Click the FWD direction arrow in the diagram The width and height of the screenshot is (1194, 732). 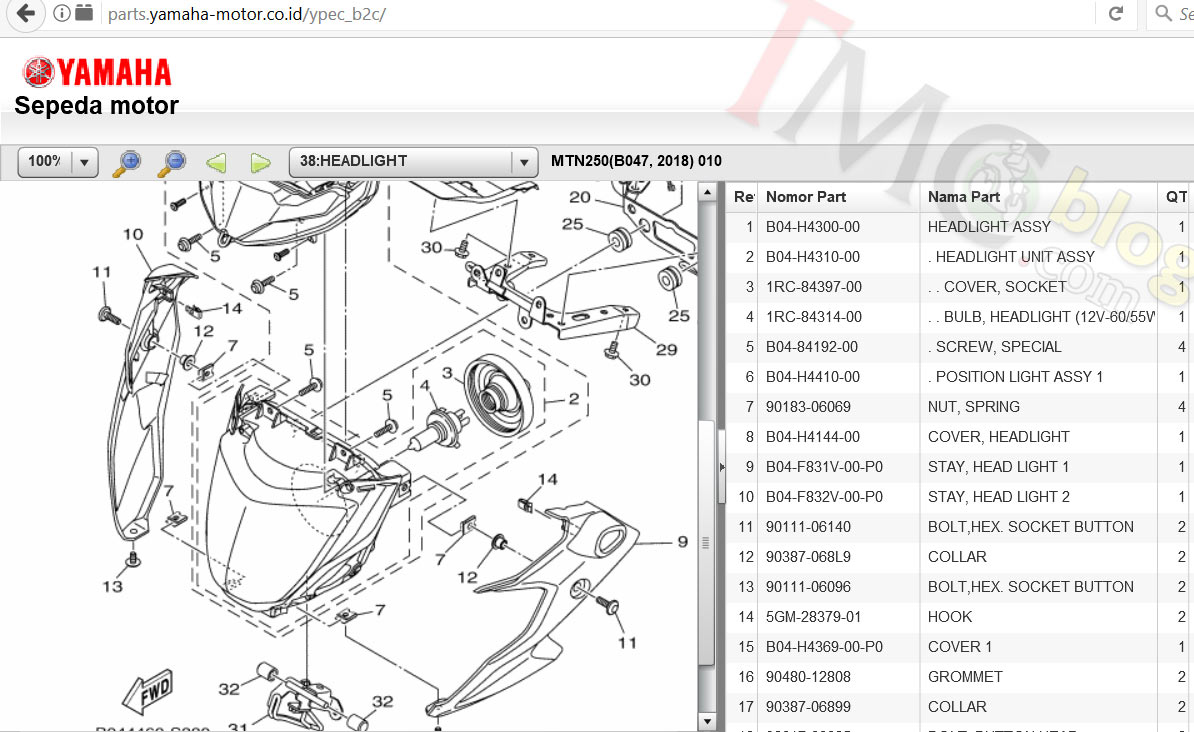pyautogui.click(x=148, y=692)
